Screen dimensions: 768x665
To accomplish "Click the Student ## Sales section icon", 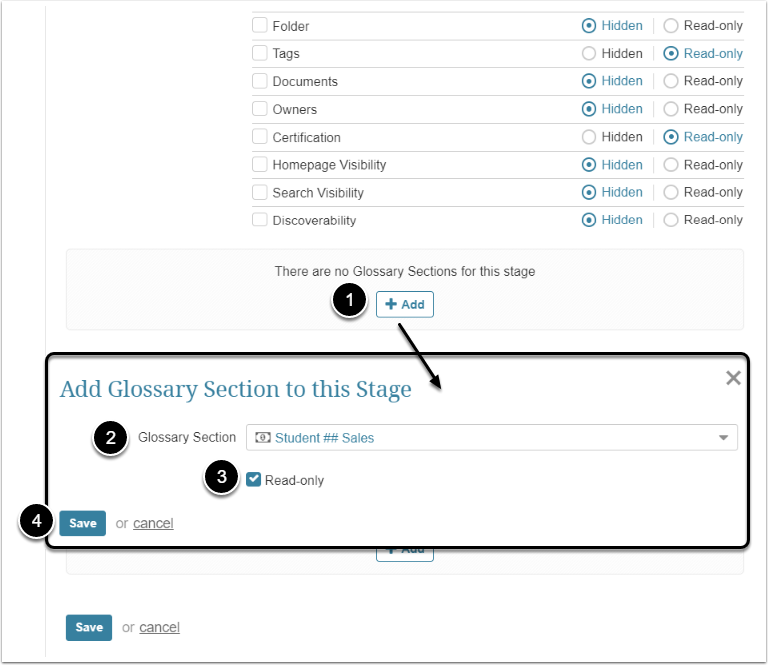I will click(x=263, y=437).
